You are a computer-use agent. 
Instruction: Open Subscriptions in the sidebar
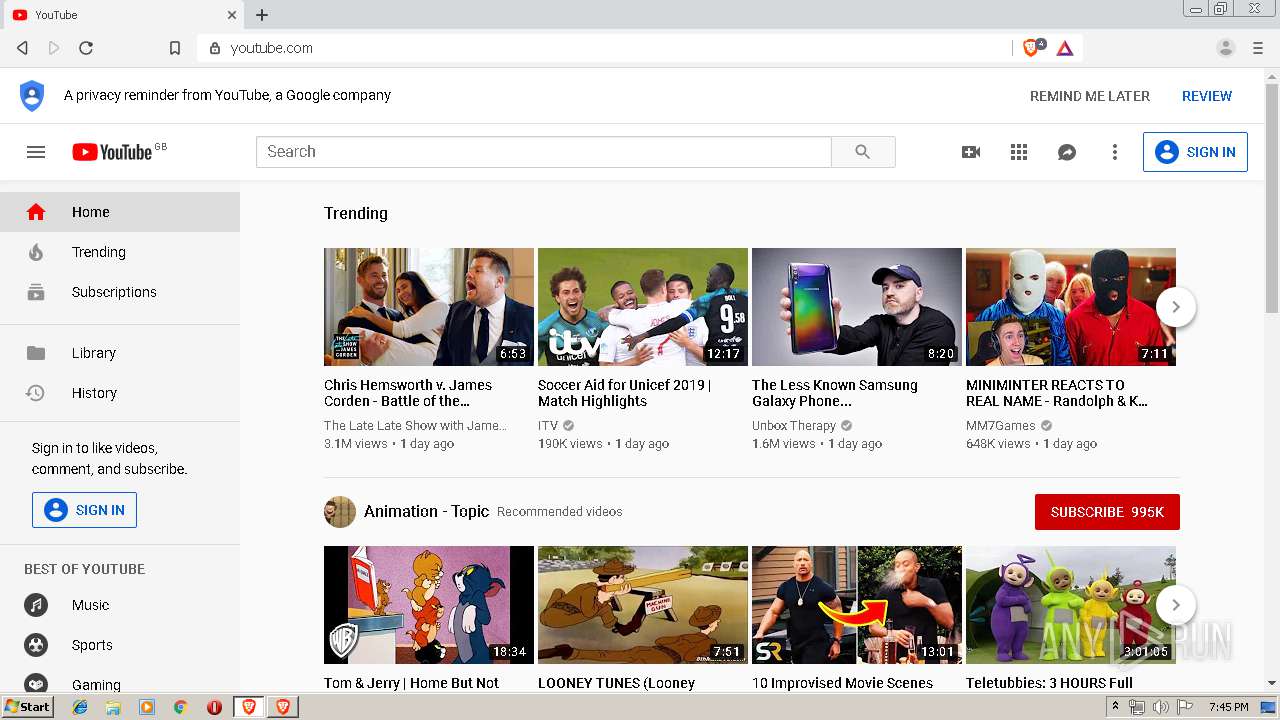click(x=120, y=292)
